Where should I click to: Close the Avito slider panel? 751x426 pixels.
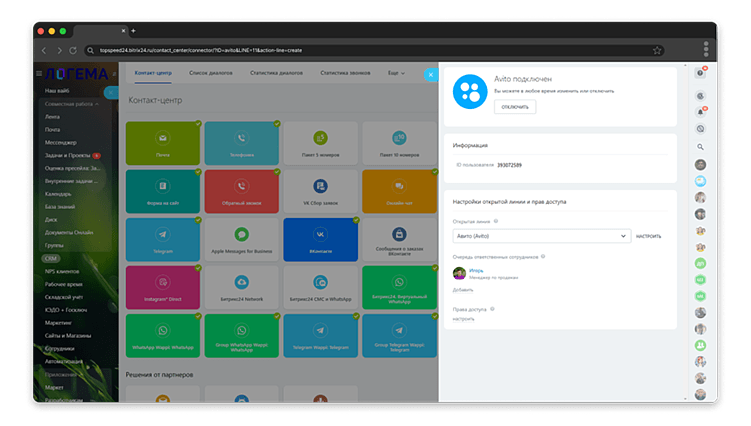click(431, 75)
